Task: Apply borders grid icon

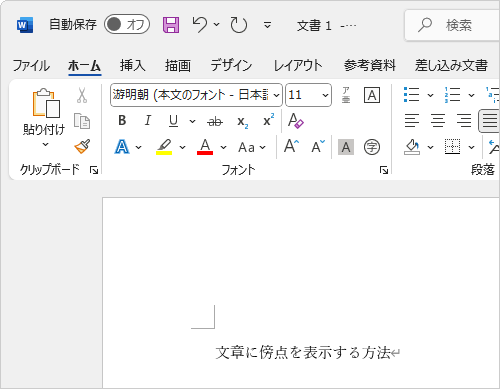Action: tap(452, 147)
